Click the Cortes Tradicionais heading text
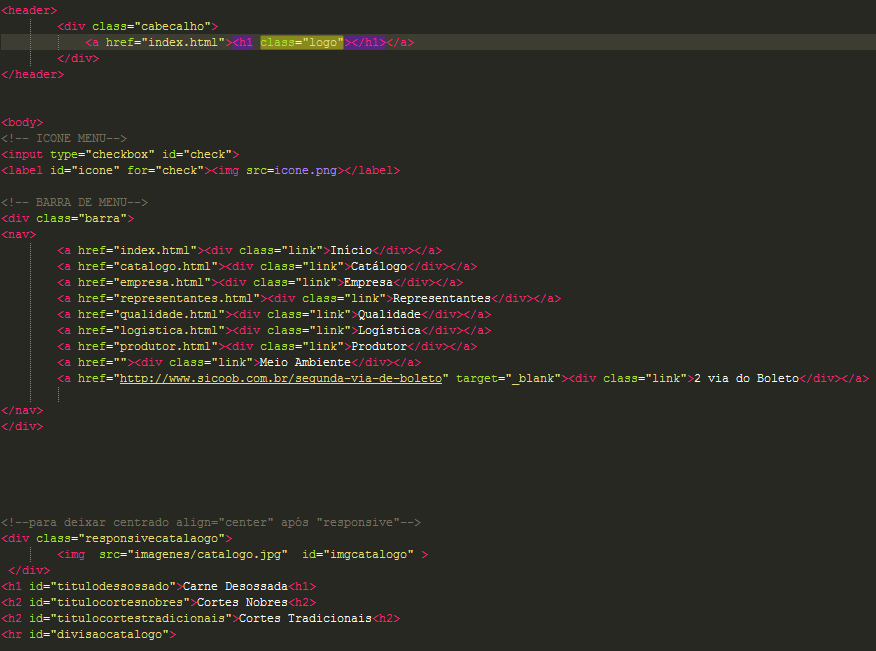The height and width of the screenshot is (651, 876). (305, 619)
